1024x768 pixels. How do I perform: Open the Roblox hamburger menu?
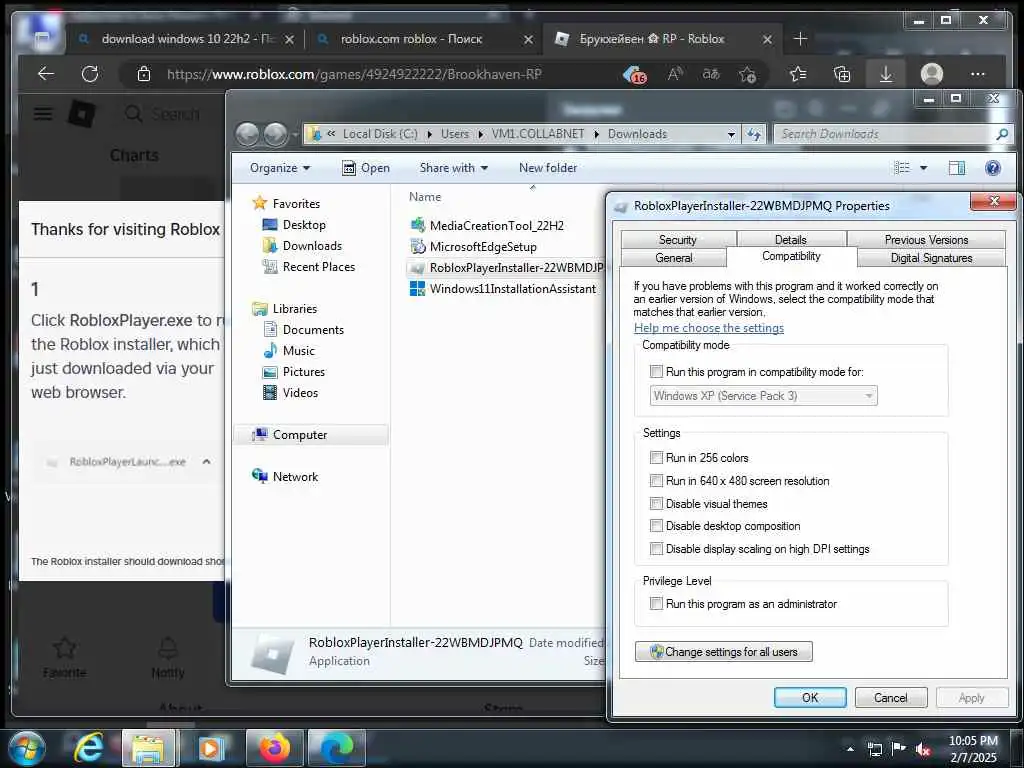43,114
